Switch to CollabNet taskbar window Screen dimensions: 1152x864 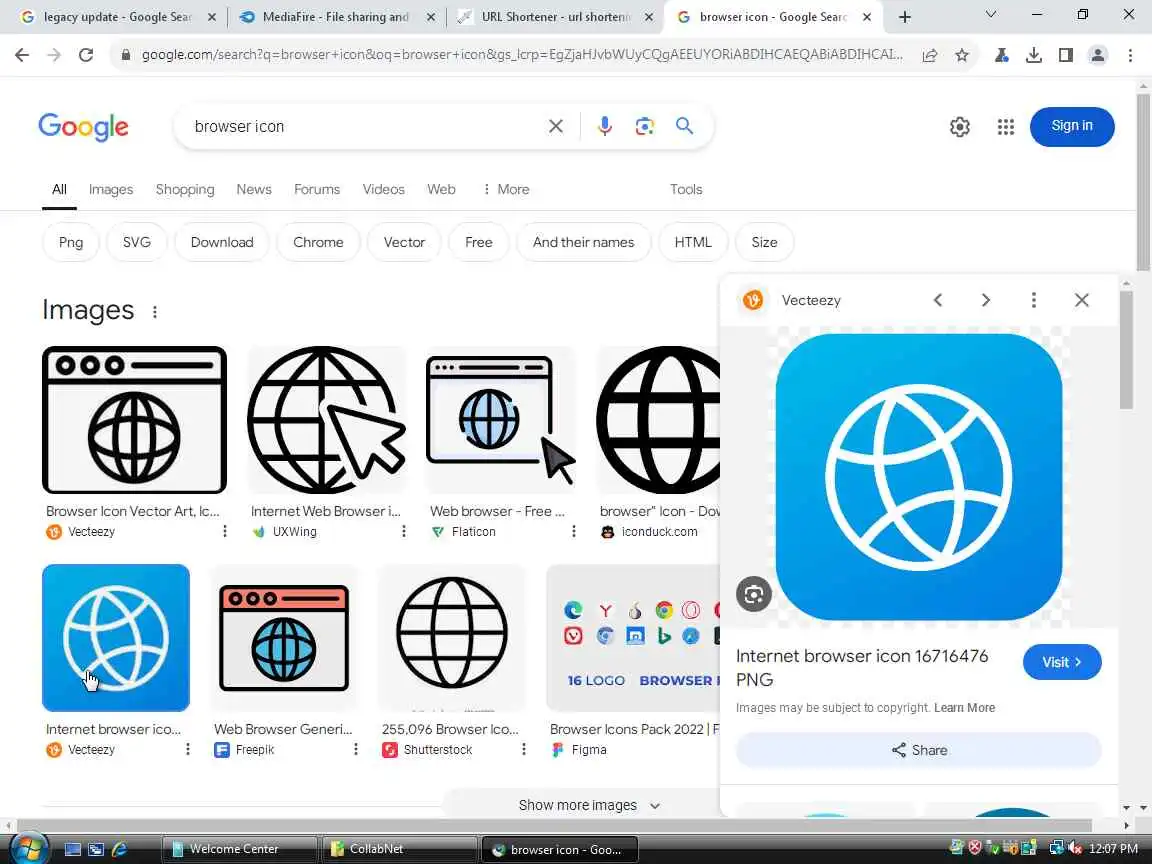click(x=399, y=849)
